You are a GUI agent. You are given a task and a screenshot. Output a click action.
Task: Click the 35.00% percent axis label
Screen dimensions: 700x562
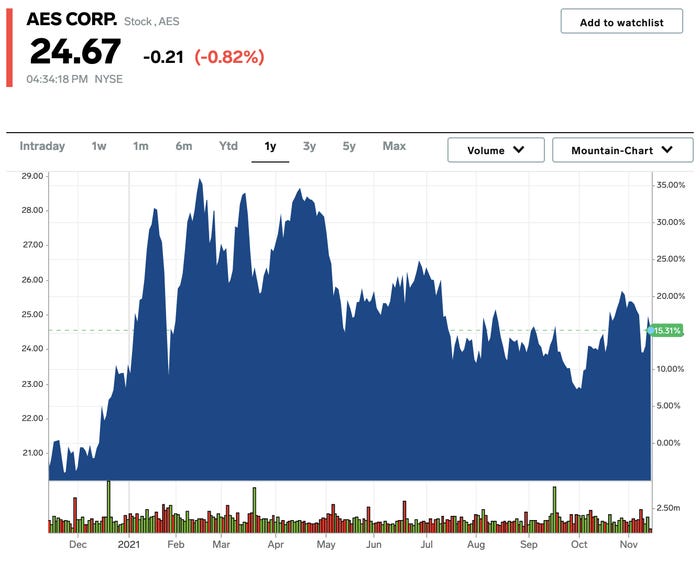pyautogui.click(x=671, y=185)
